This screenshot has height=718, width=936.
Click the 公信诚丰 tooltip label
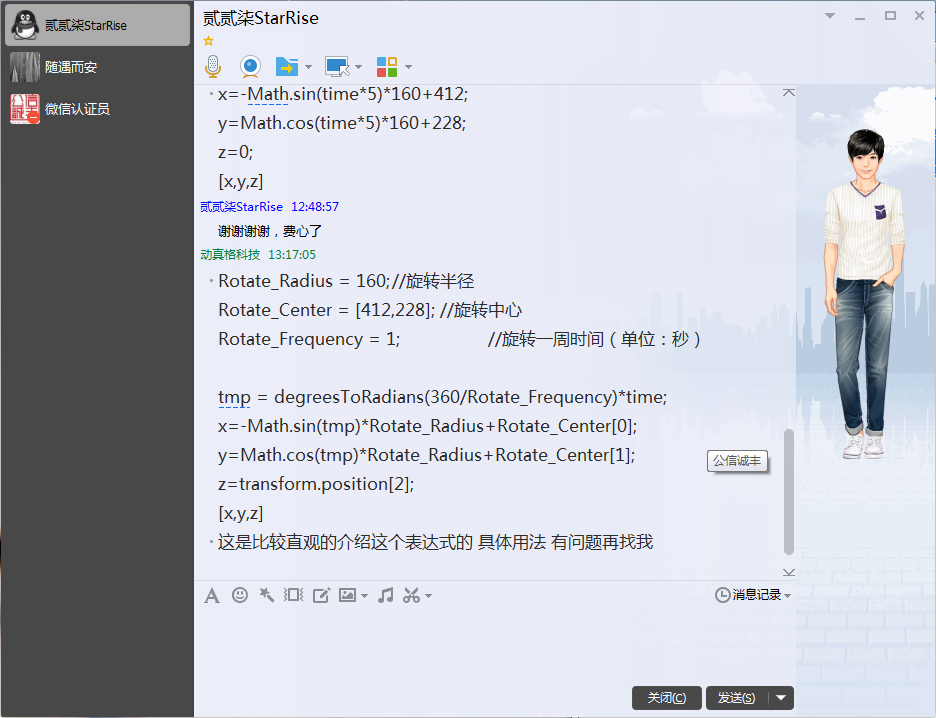click(737, 461)
